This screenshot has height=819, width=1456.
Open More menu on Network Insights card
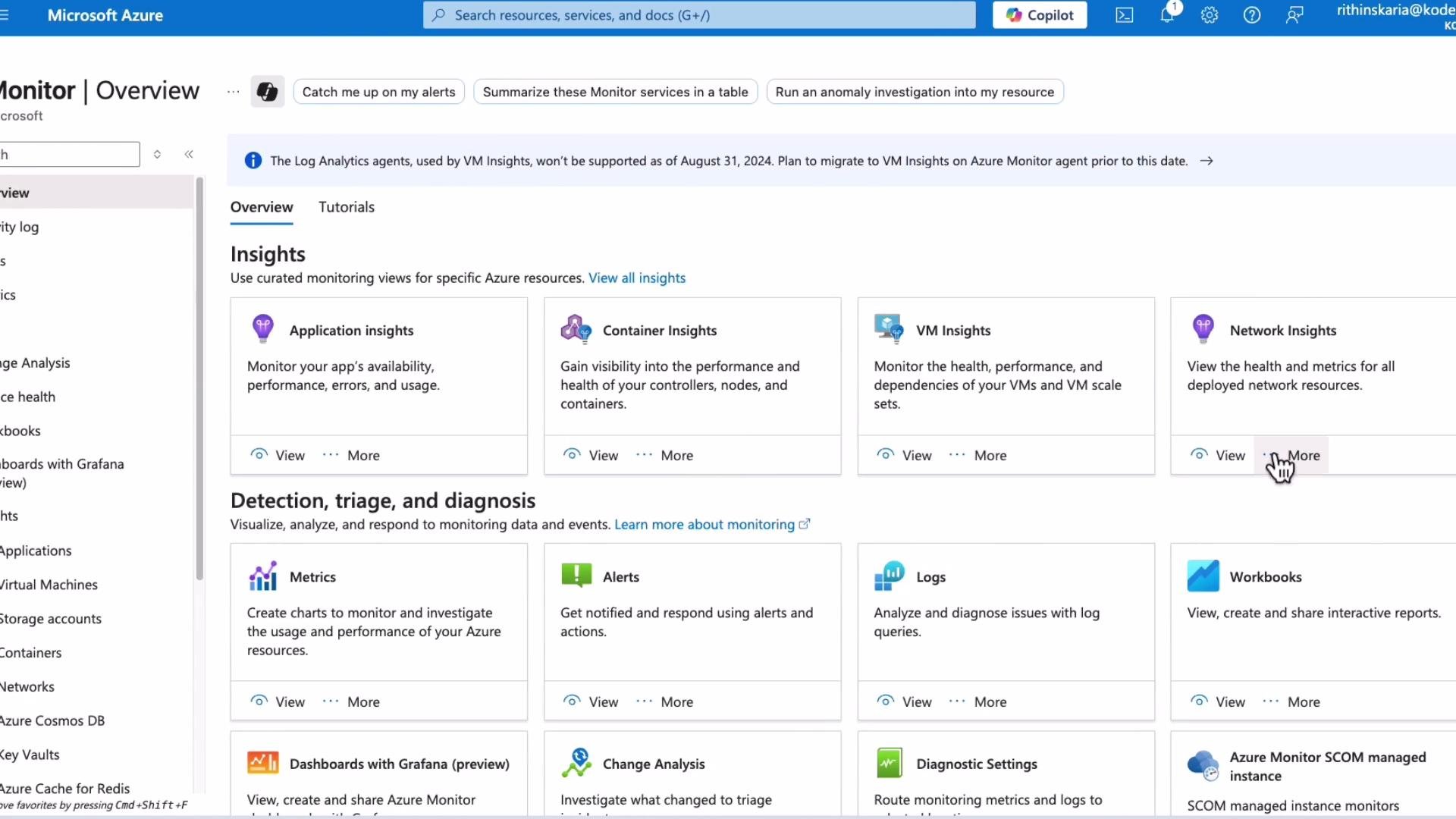point(1291,455)
